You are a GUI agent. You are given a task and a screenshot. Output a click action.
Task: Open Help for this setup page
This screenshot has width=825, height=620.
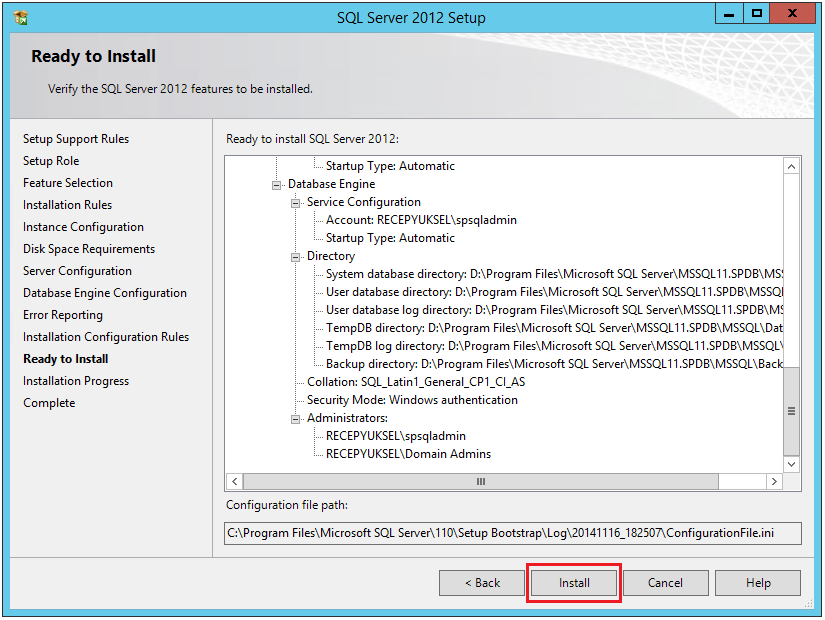pos(758,583)
